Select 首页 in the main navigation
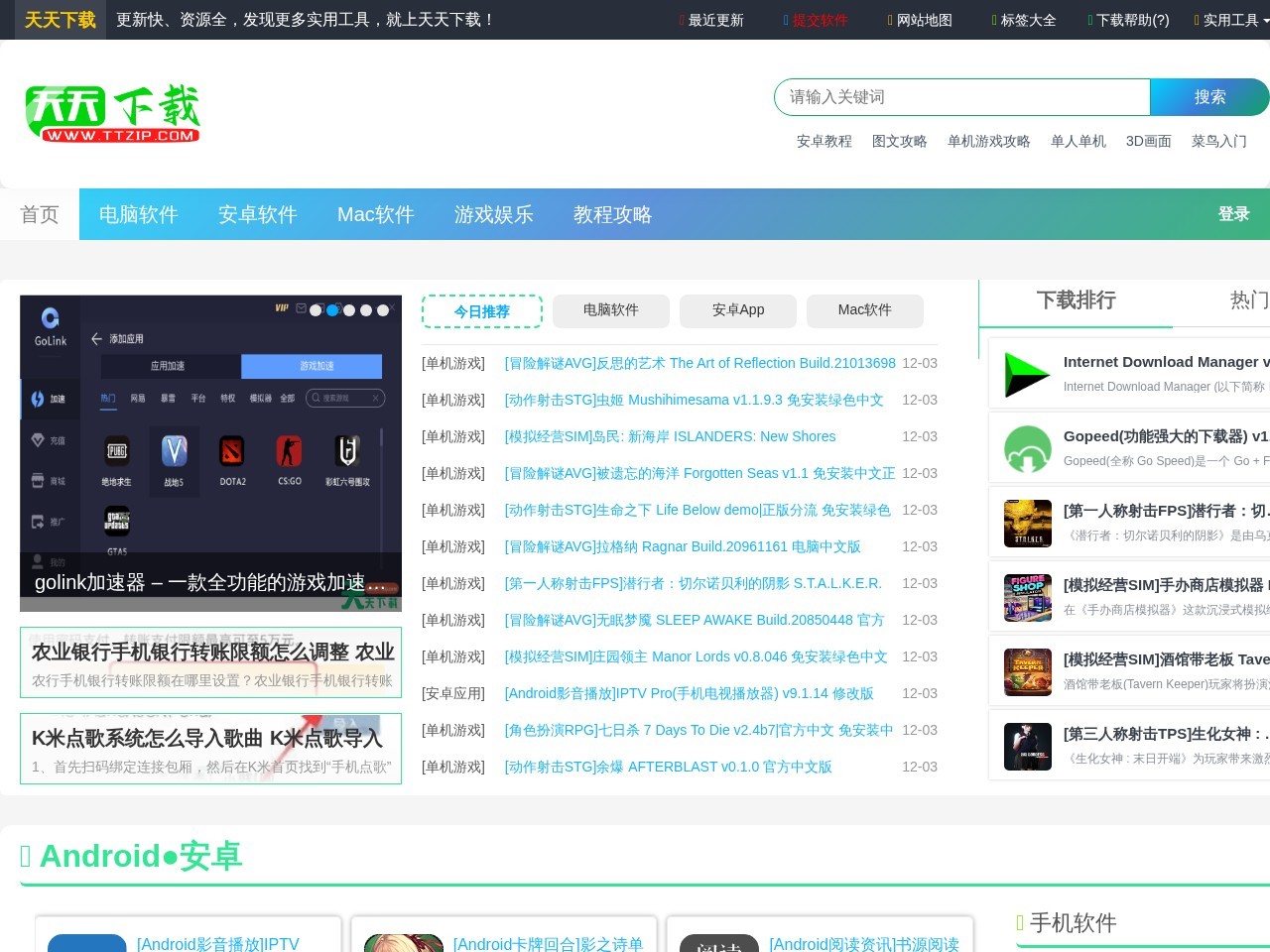This screenshot has width=1270, height=952. [x=39, y=214]
